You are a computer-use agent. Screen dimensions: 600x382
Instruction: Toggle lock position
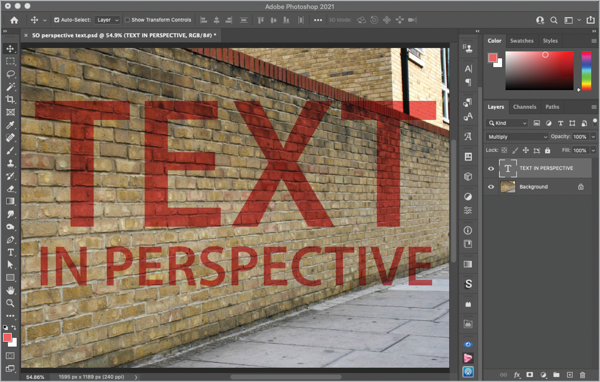(526, 150)
